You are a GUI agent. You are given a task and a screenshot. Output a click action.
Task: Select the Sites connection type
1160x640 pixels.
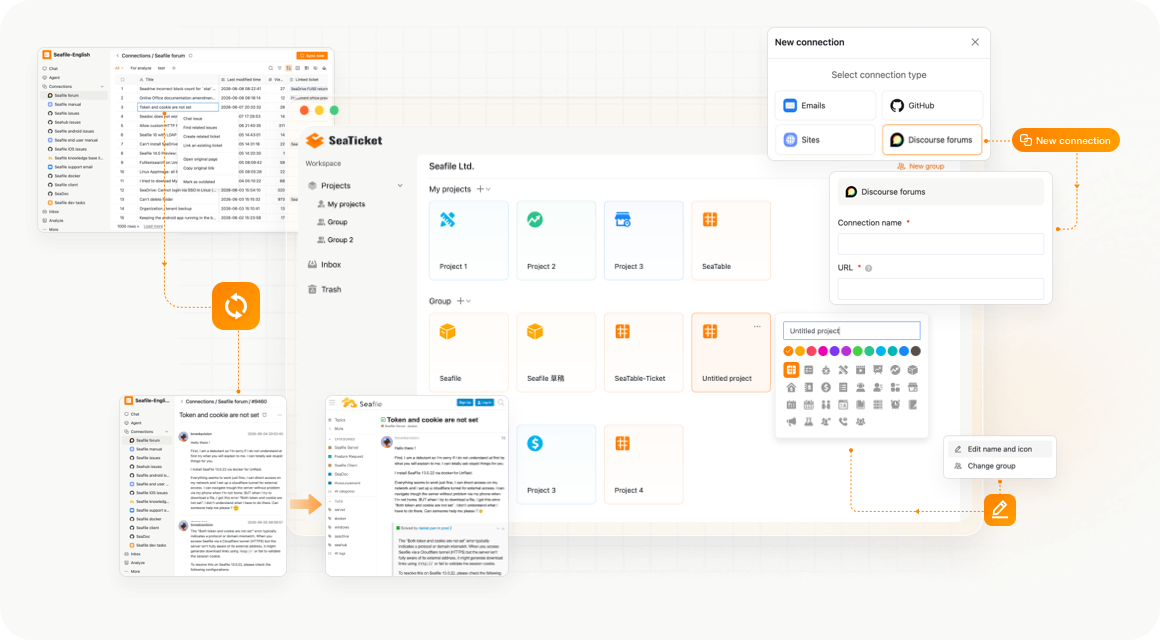pyautogui.click(x=826, y=139)
